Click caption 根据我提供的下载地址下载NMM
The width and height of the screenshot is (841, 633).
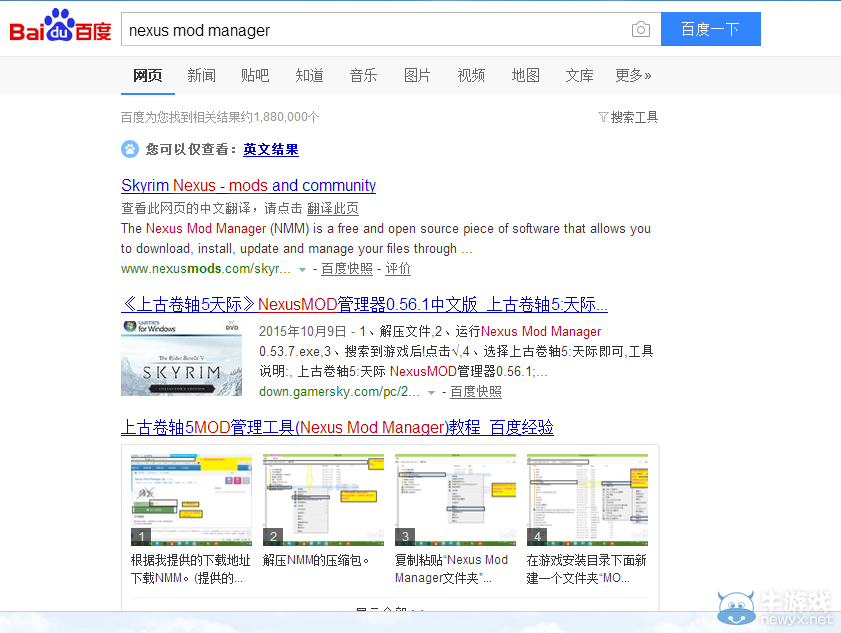191,569
